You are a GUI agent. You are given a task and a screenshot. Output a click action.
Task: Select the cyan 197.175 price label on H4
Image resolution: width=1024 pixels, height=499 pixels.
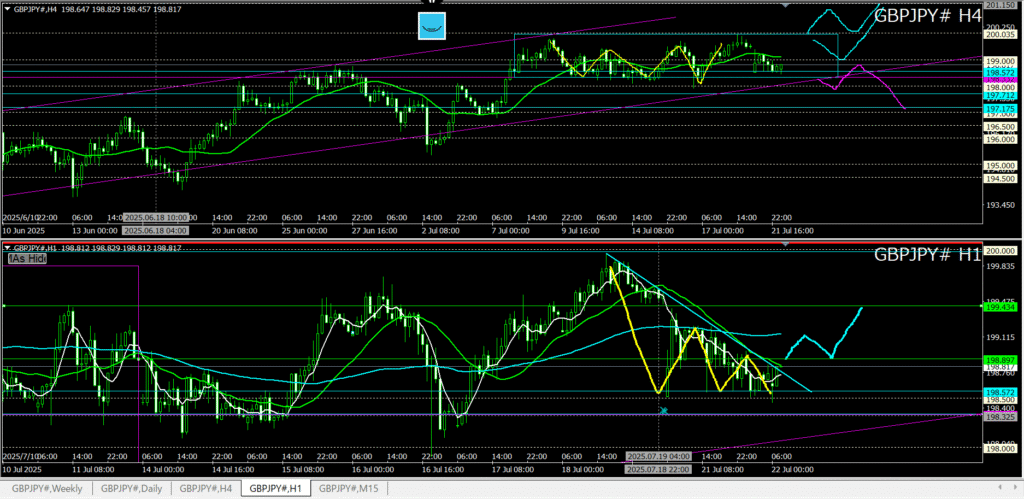pos(1001,108)
